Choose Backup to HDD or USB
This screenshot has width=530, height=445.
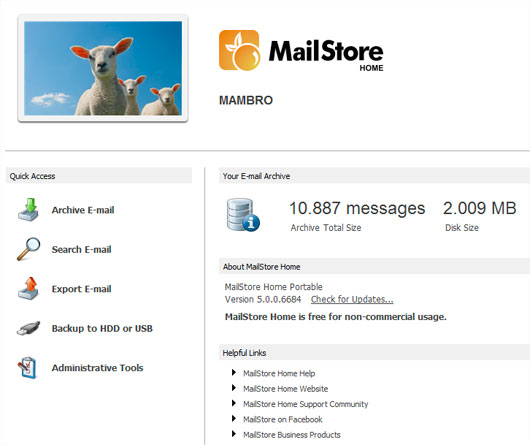click(102, 328)
